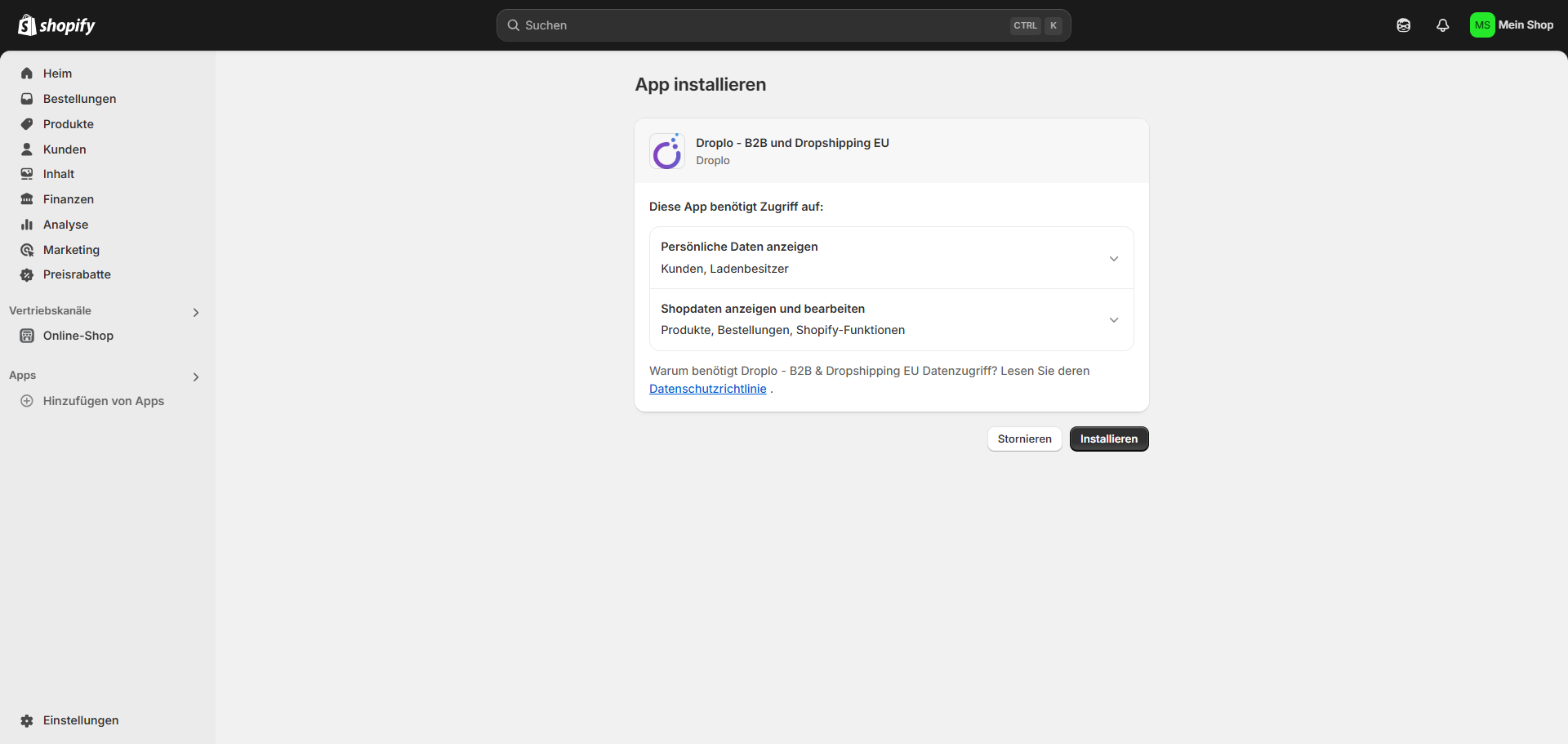Click the Analyse bar chart icon
The image size is (1568, 744).
coord(27,225)
